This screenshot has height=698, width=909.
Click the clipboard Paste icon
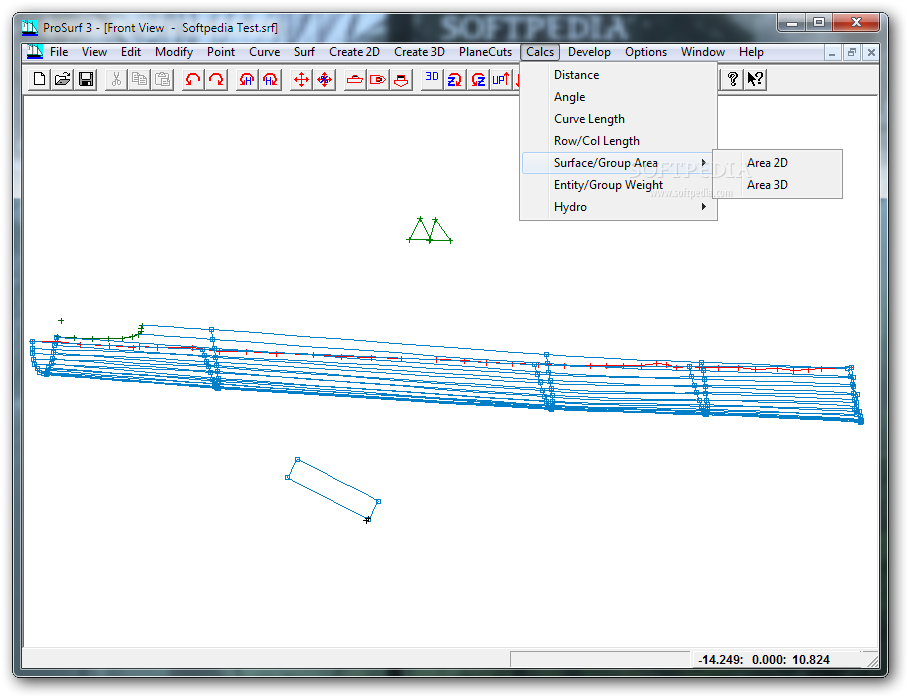(162, 79)
